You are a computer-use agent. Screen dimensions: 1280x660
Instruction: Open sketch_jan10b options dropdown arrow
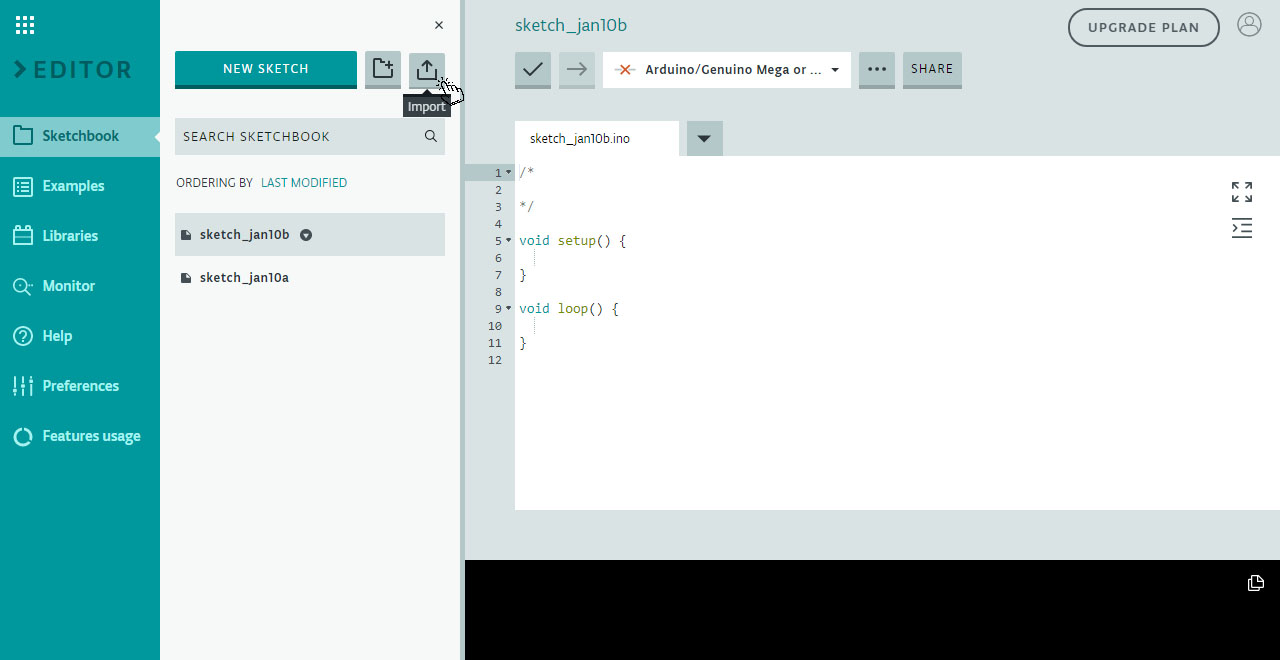click(x=307, y=235)
